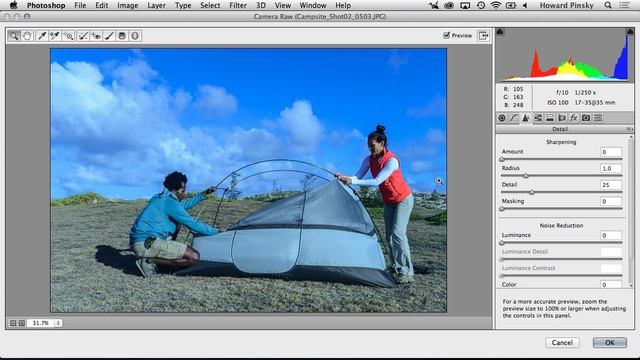Screen dimensions: 640x360
Task: Select the White Balance eyedropper tool
Action: [x=41, y=36]
